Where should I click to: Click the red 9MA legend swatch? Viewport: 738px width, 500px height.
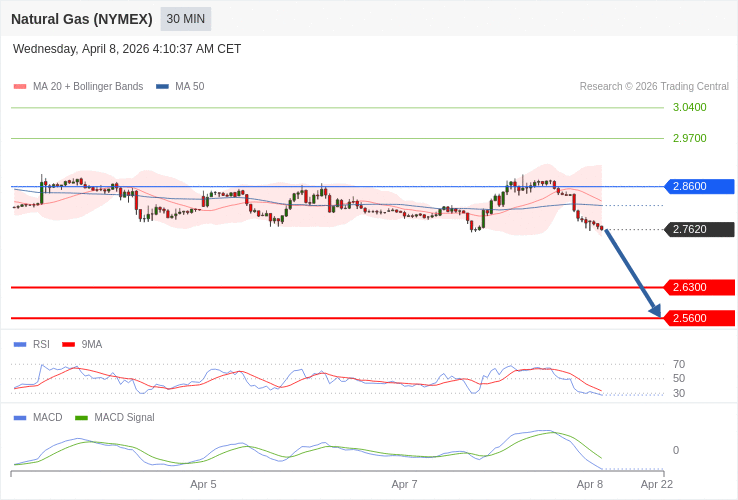pyautogui.click(x=69, y=344)
